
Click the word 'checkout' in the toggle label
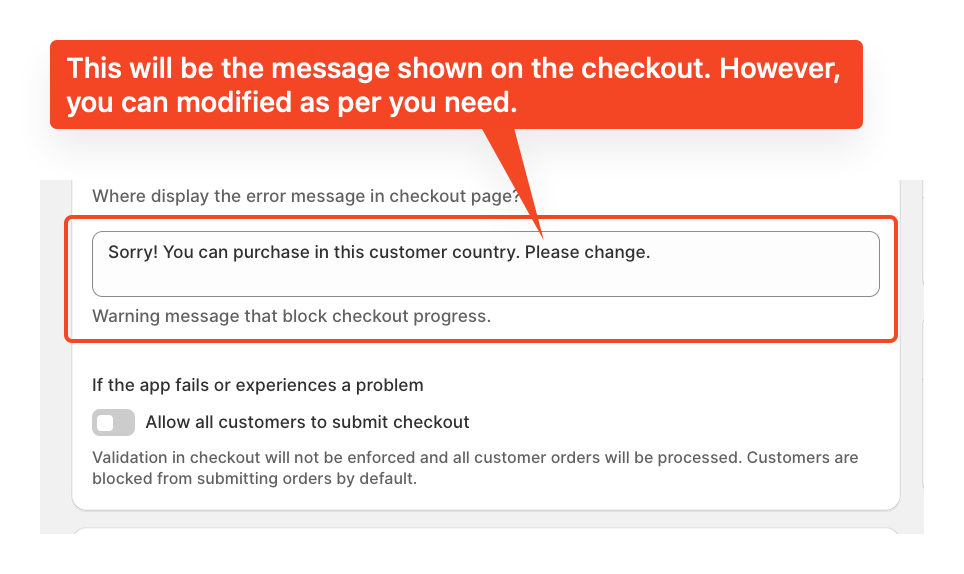coord(431,422)
